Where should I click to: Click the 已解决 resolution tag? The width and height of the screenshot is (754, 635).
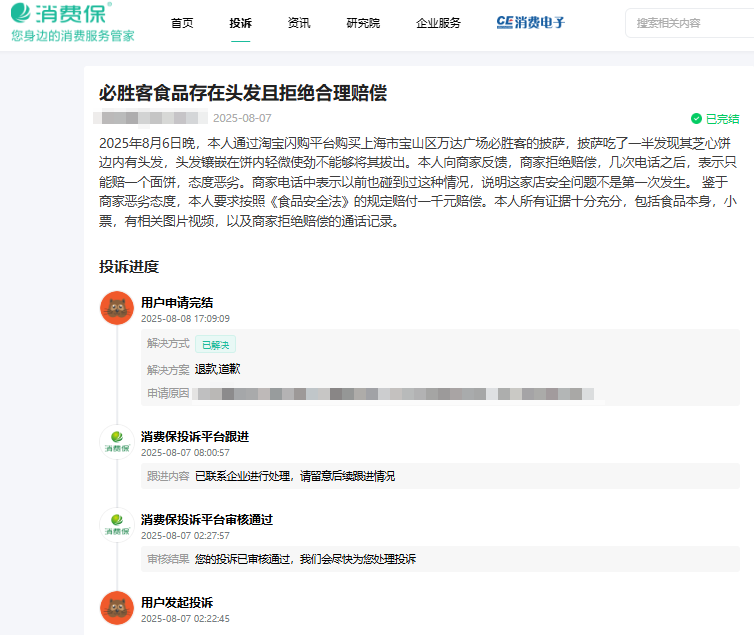point(215,345)
